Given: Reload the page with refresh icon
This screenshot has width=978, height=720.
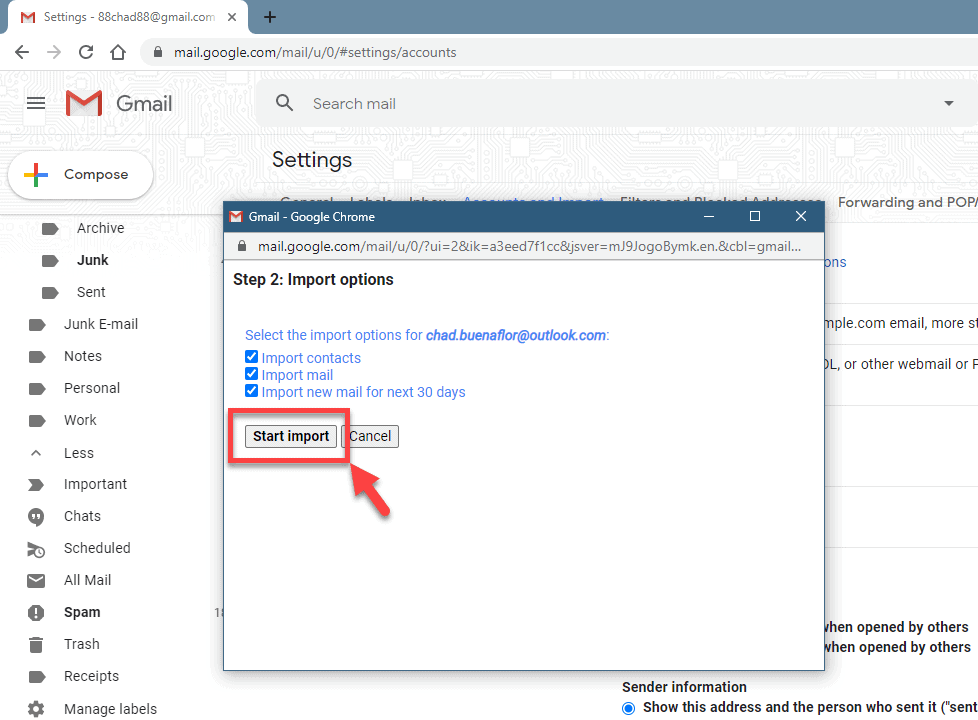Looking at the screenshot, I should [86, 52].
